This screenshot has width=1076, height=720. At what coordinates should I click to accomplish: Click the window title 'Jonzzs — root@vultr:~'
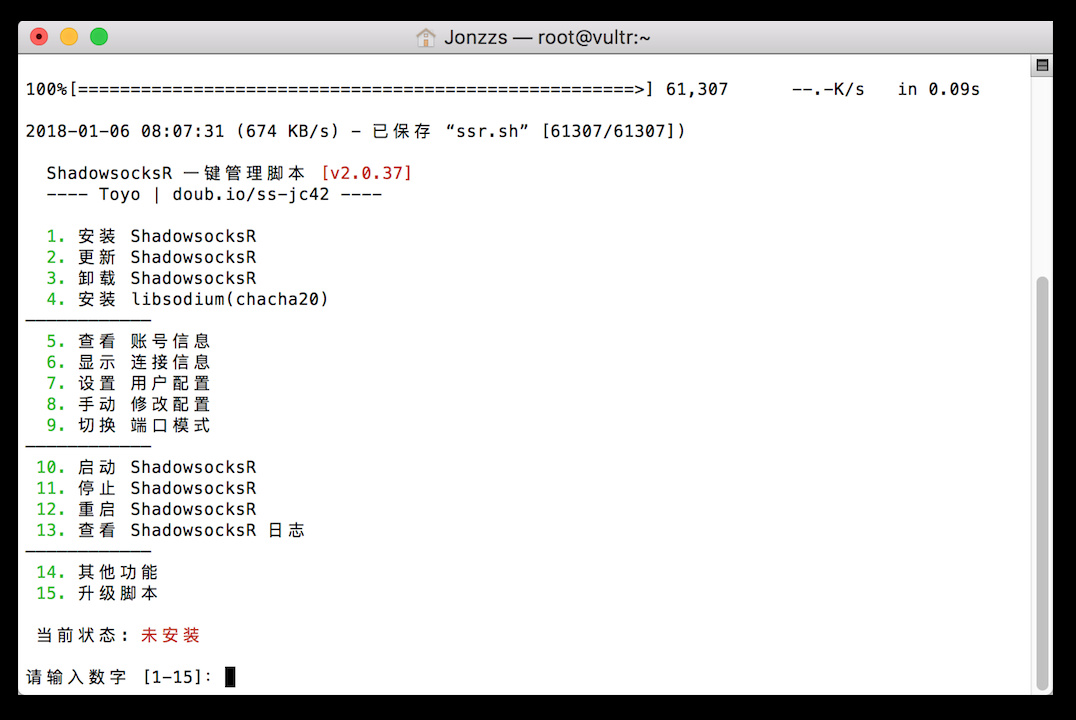coord(547,37)
